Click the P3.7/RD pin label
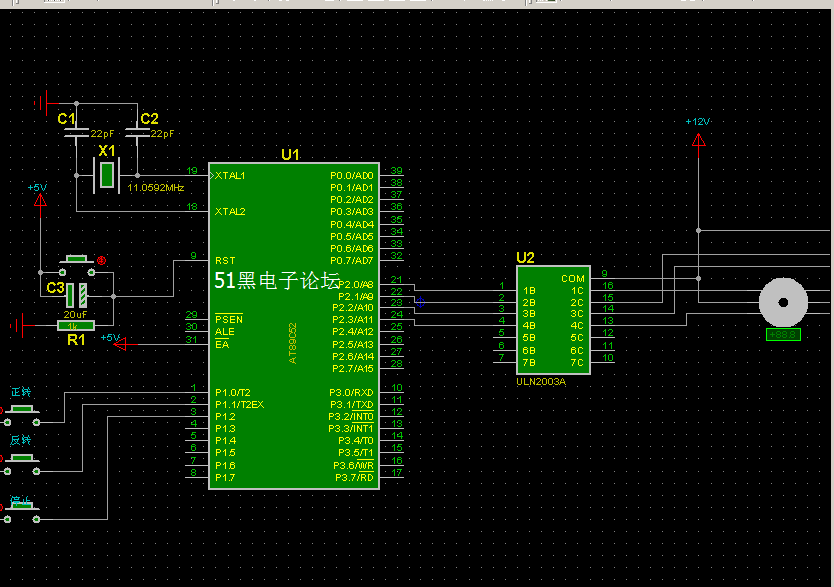This screenshot has width=834, height=587. click(x=354, y=477)
